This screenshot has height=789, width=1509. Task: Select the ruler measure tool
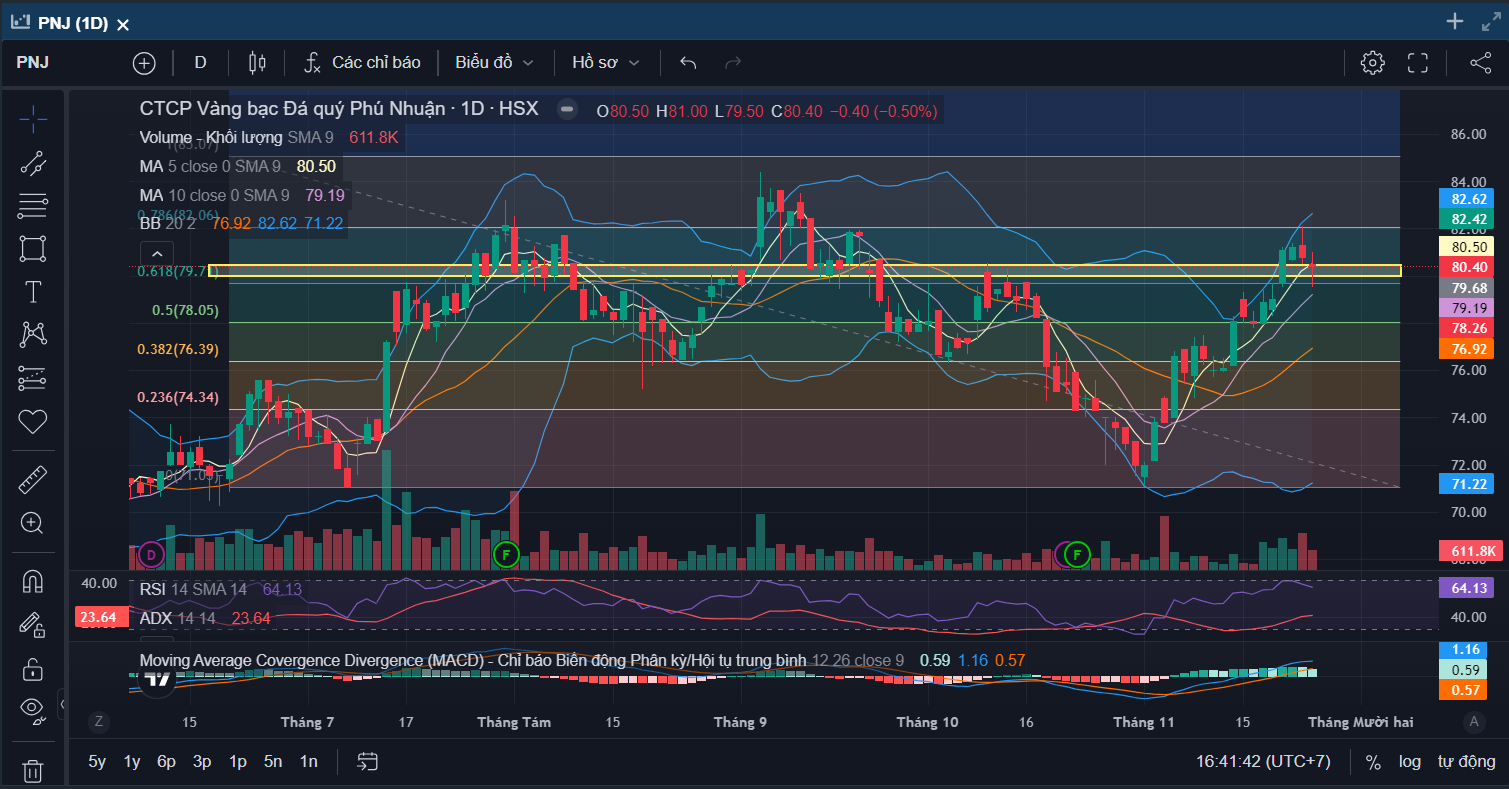pyautogui.click(x=33, y=480)
